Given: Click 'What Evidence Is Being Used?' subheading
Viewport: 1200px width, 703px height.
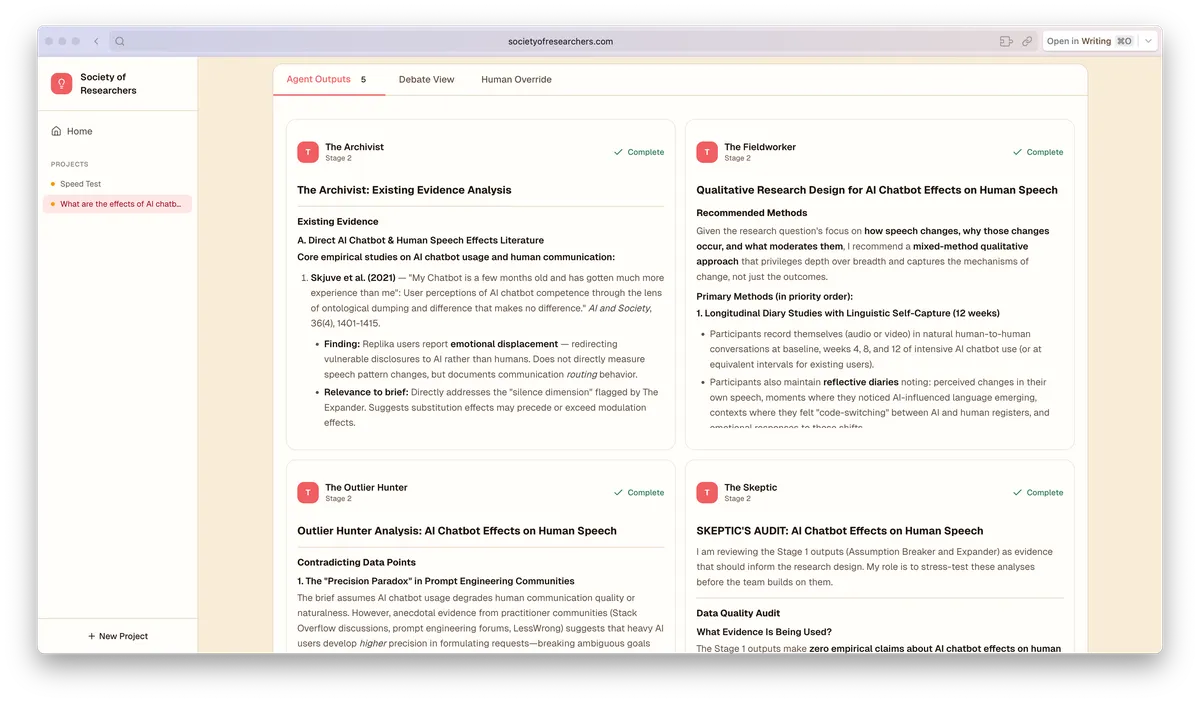Looking at the screenshot, I should 763,632.
